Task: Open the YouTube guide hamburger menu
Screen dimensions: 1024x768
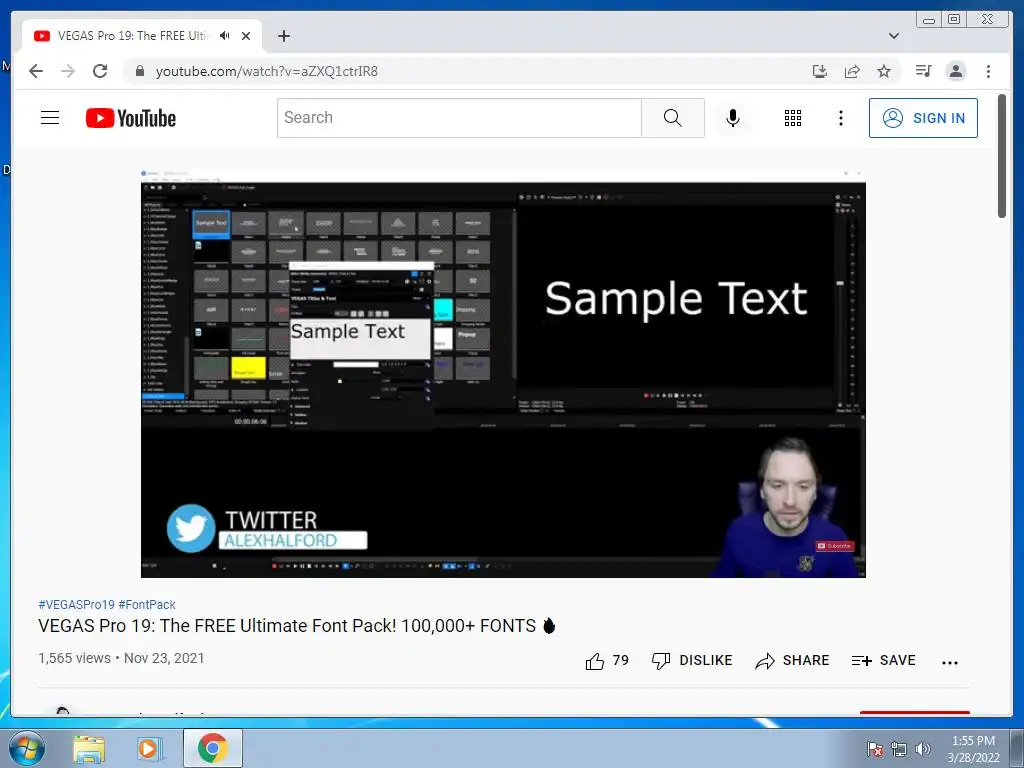Action: click(x=50, y=118)
